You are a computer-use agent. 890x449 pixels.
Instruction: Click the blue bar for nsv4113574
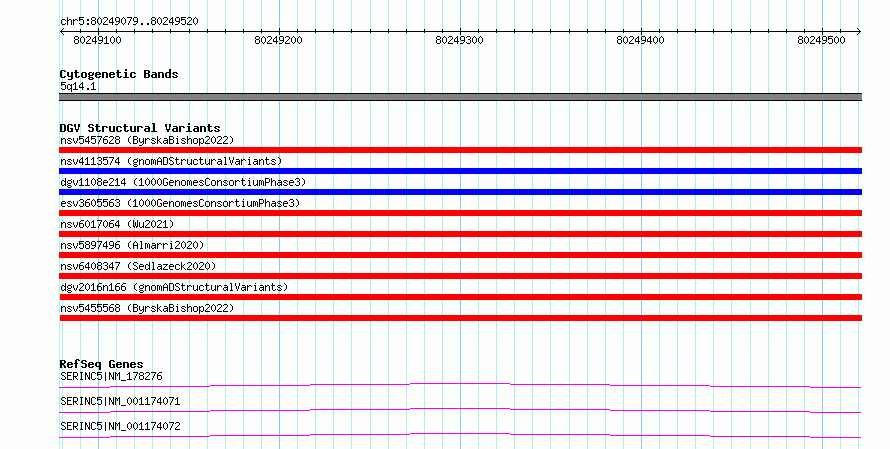click(460, 171)
